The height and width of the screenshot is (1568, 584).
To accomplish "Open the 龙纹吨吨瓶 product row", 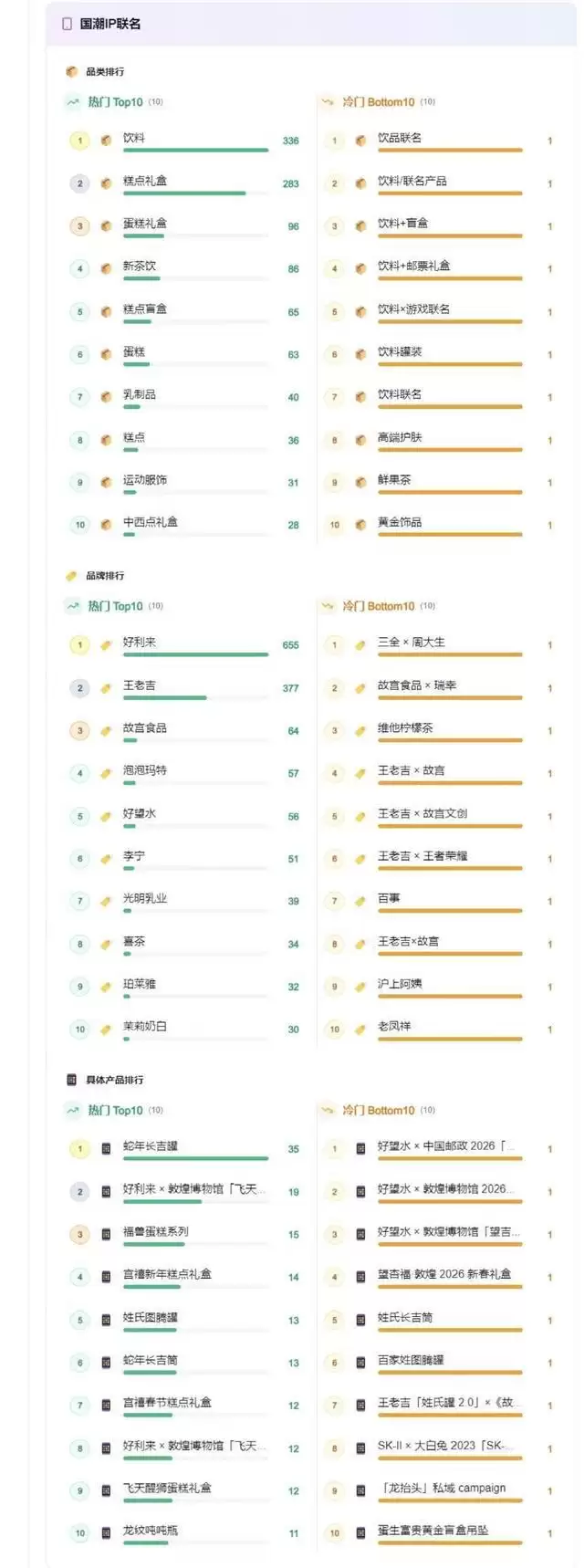I will tap(151, 1530).
